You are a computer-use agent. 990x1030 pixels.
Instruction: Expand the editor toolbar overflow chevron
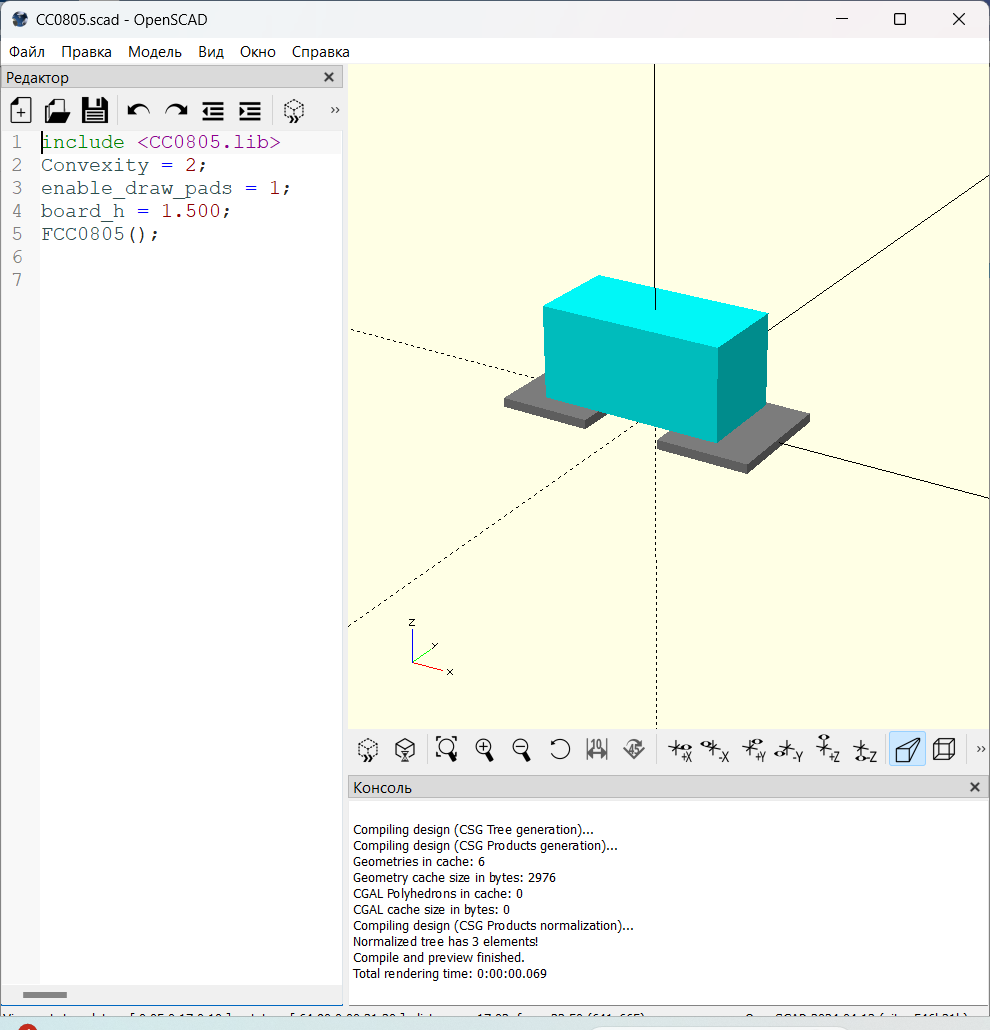[x=334, y=110]
